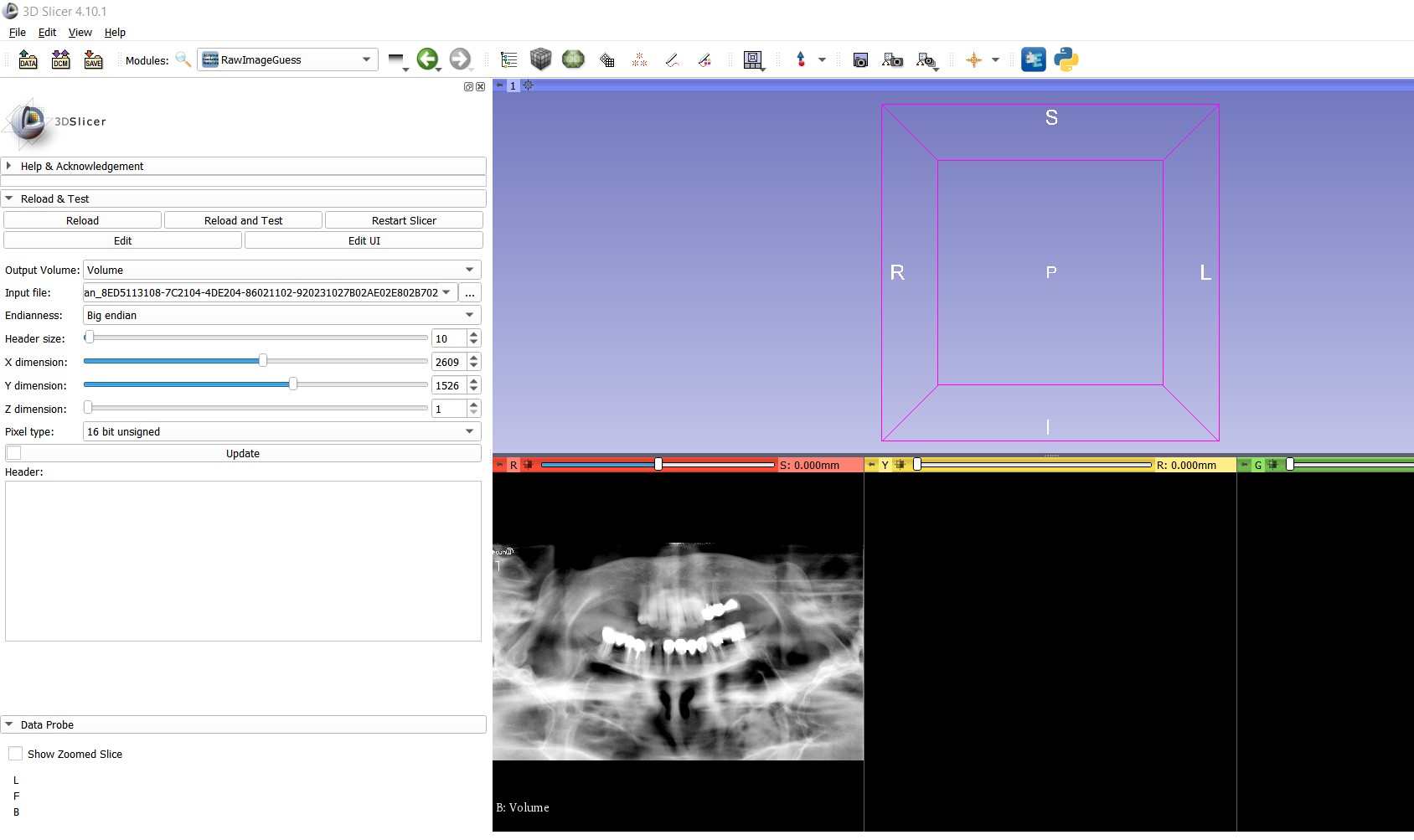Viewport: 1414px width, 840px height.
Task: Check the Show Zoomed Slice box
Action: pos(16,754)
